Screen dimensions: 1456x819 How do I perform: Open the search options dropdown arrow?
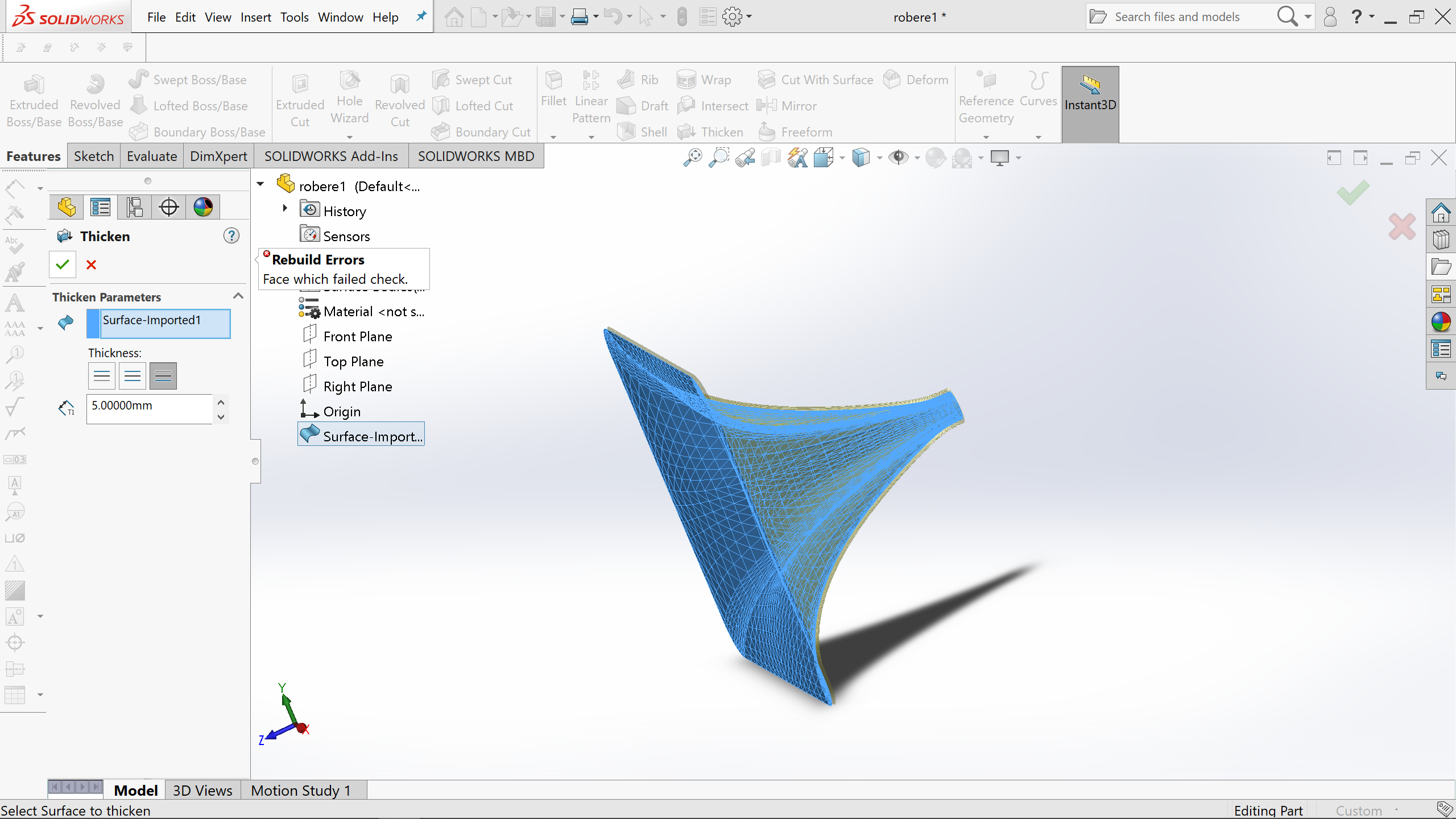(1308, 16)
